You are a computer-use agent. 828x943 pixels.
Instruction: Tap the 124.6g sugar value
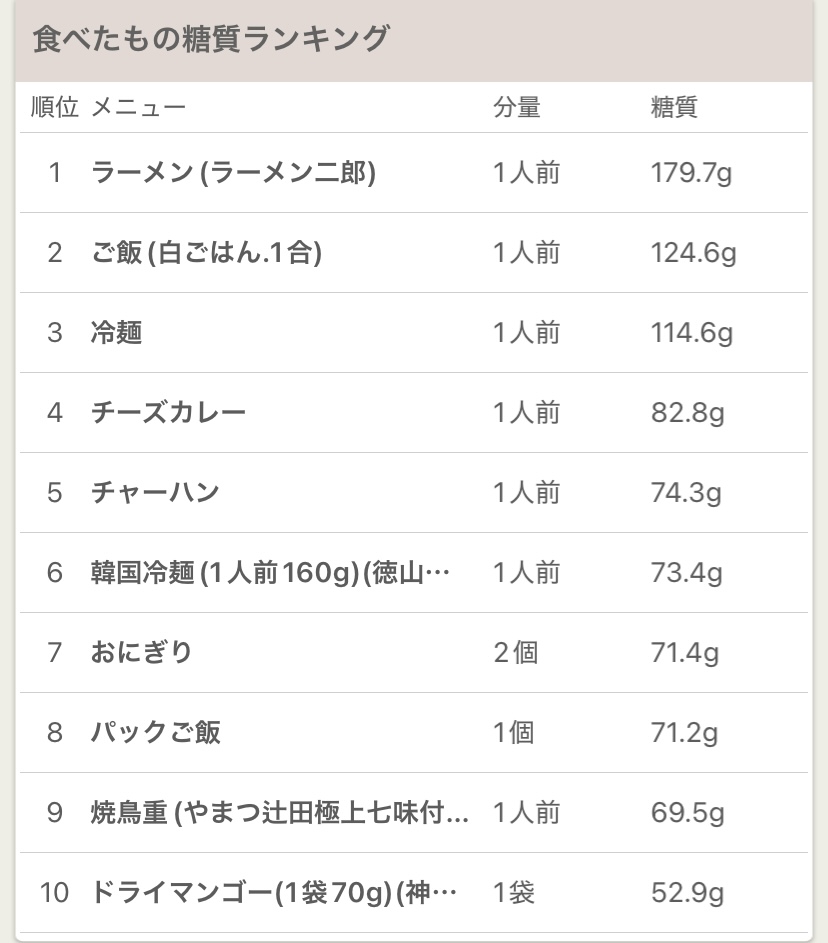click(x=693, y=253)
